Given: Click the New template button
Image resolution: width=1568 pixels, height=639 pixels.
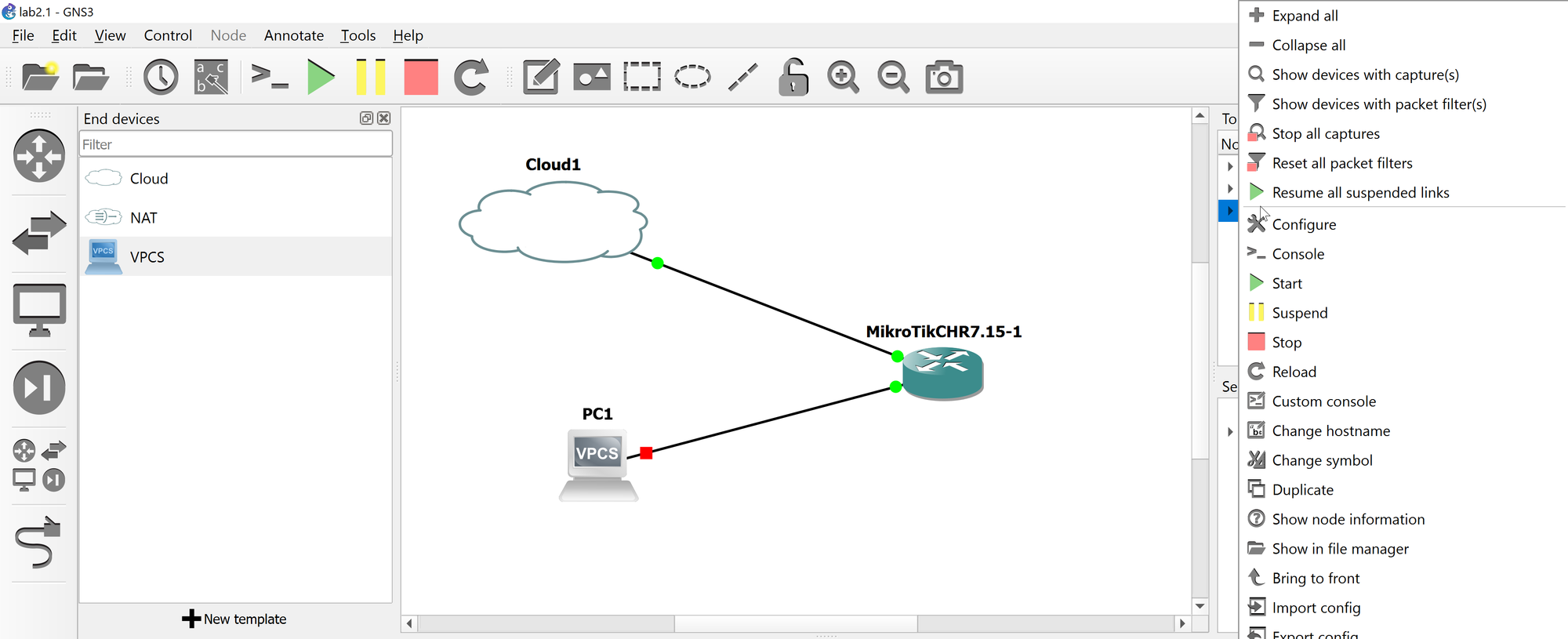Looking at the screenshot, I should 234,619.
